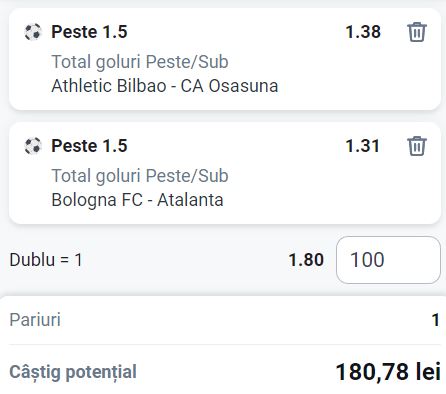The image size is (446, 394).
Task: Click second Peste 1.5 selection title
Action: click(x=89, y=146)
